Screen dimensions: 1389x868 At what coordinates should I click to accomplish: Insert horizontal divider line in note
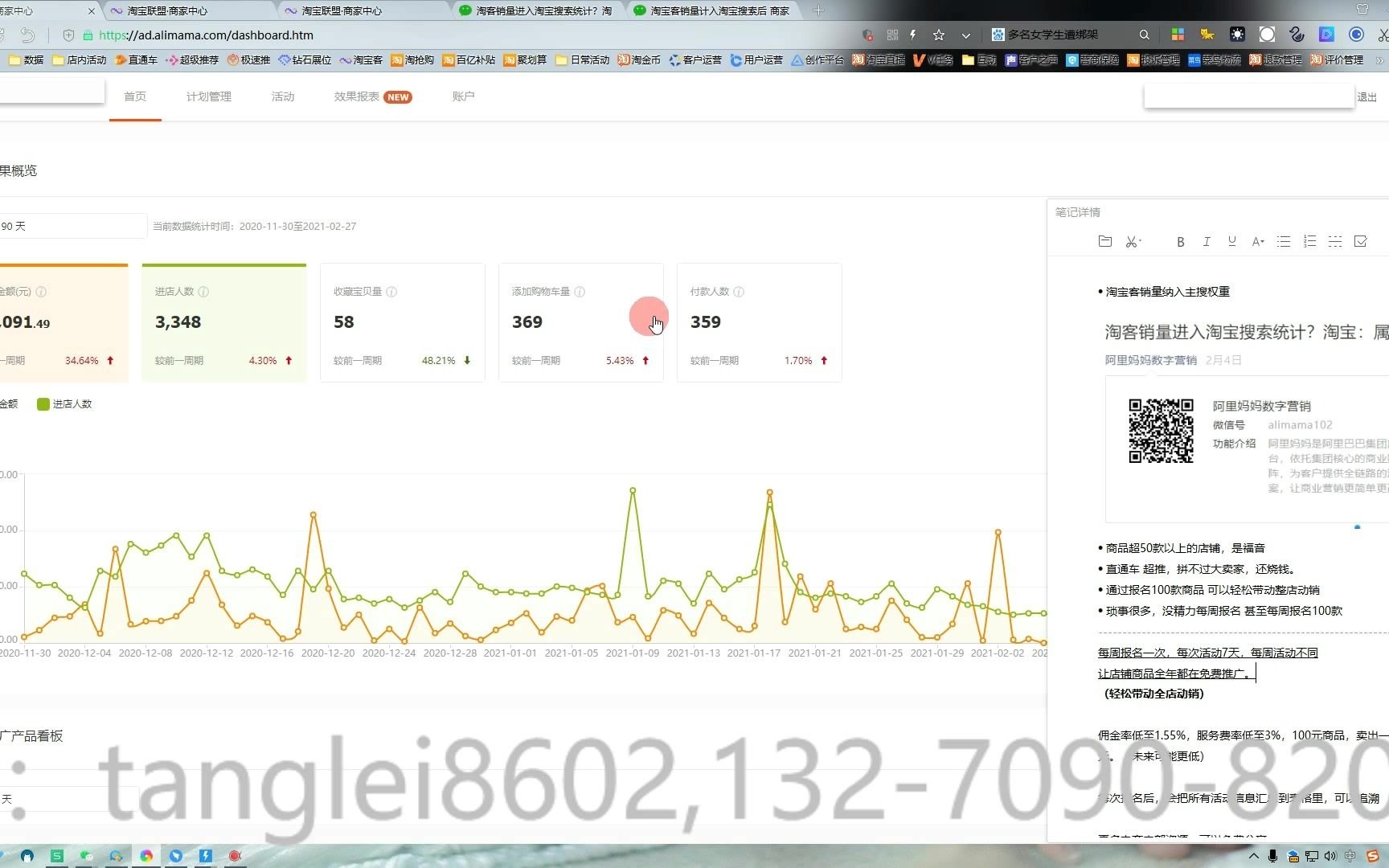[1335, 242]
